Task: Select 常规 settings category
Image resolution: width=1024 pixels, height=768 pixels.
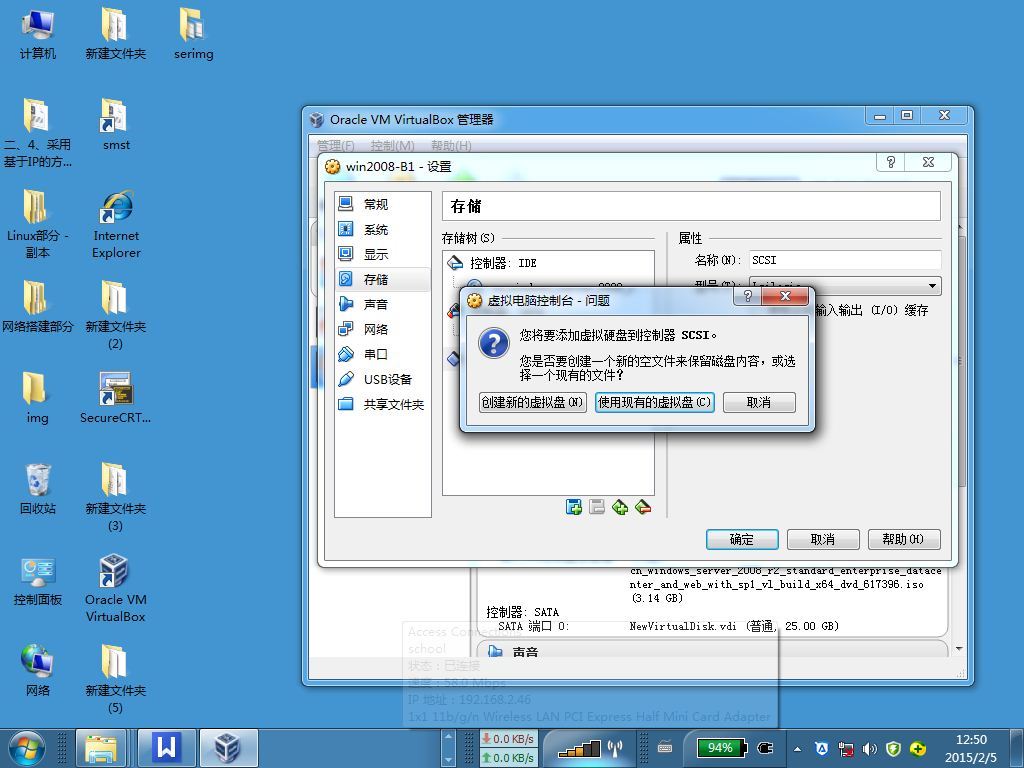Action: click(x=382, y=204)
